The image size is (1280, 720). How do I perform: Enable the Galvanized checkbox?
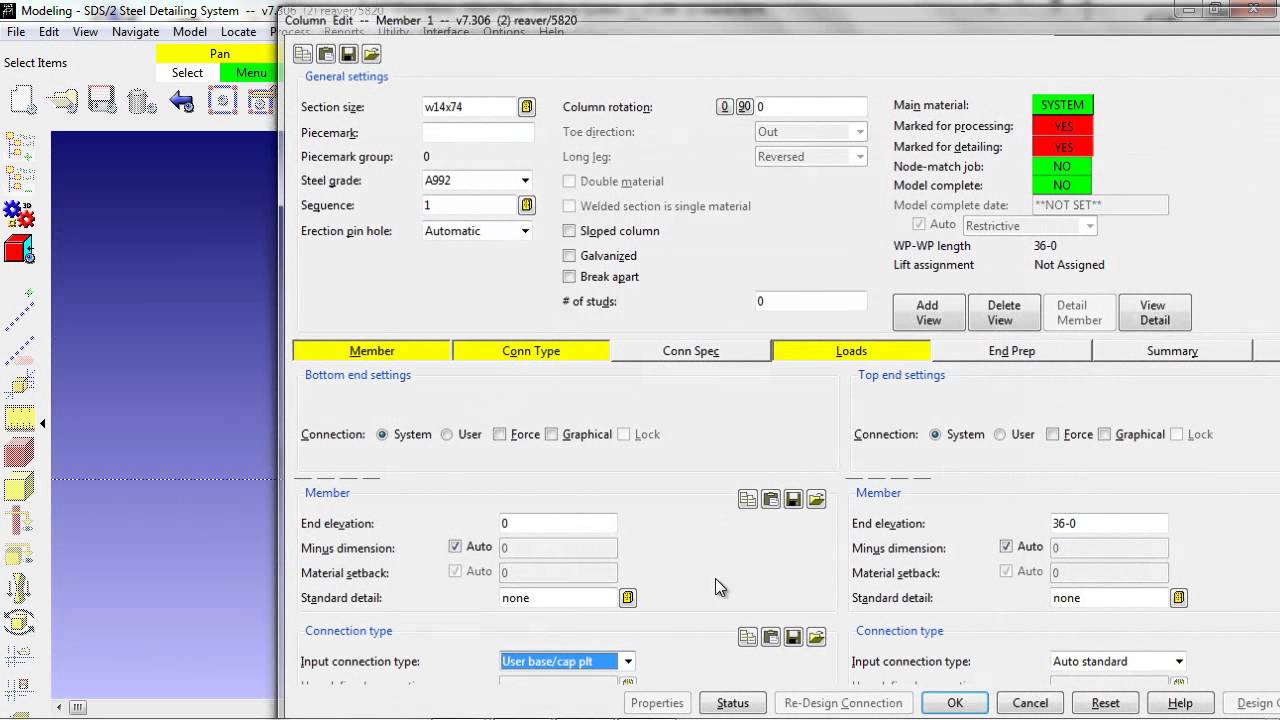(569, 256)
